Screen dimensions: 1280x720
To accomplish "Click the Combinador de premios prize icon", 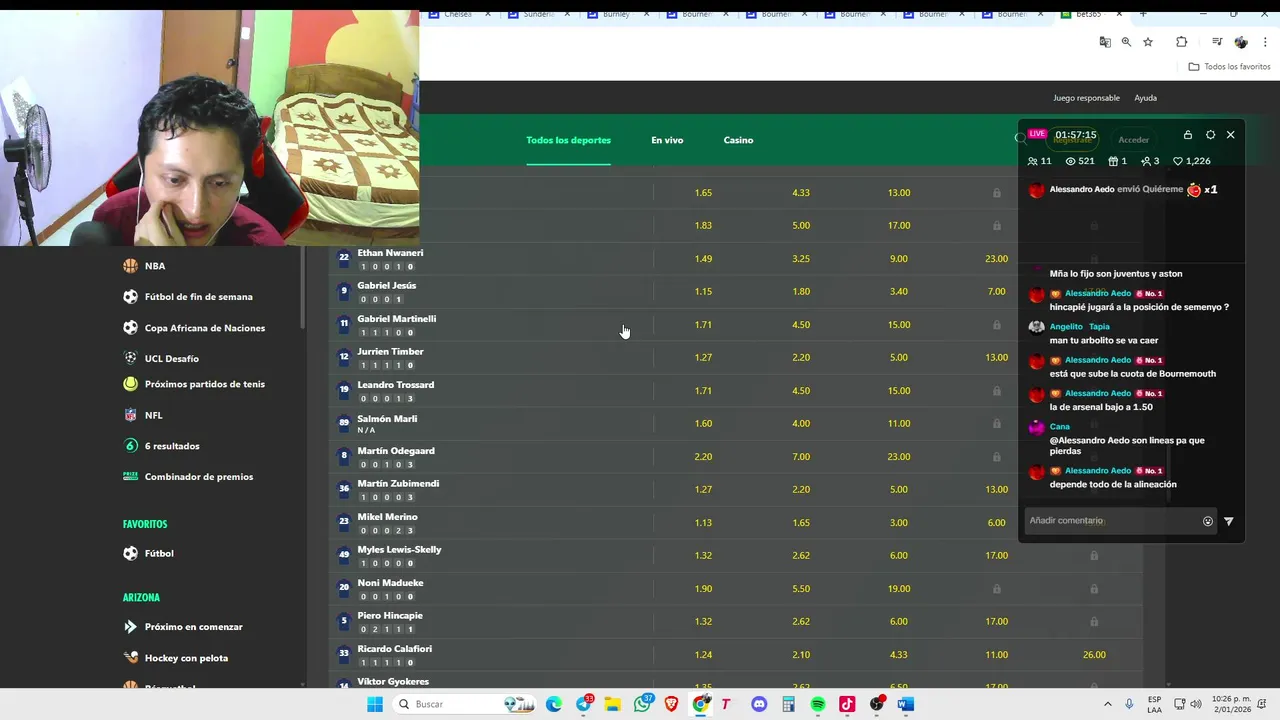I will (x=130, y=476).
